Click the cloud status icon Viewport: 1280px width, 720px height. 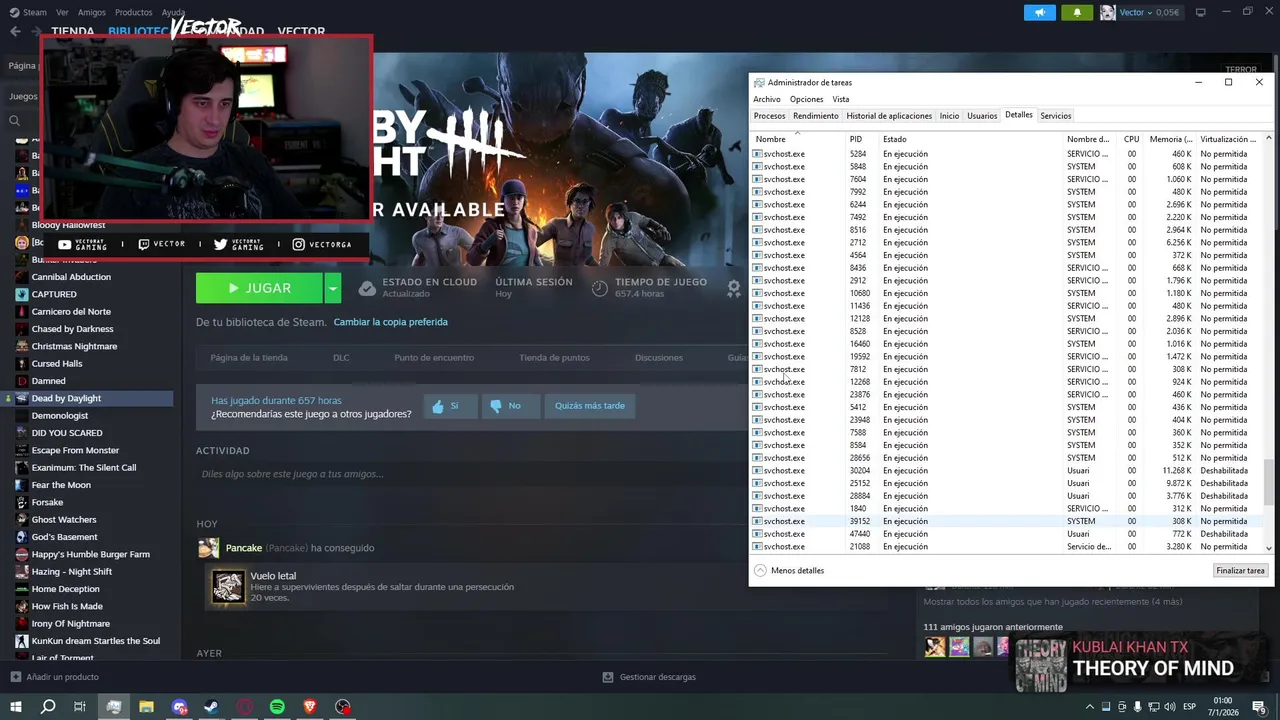(x=367, y=288)
